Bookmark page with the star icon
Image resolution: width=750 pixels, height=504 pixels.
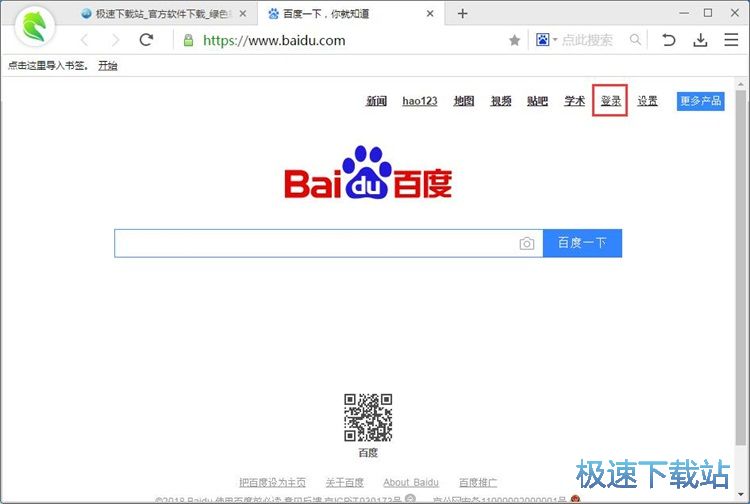[x=514, y=40]
